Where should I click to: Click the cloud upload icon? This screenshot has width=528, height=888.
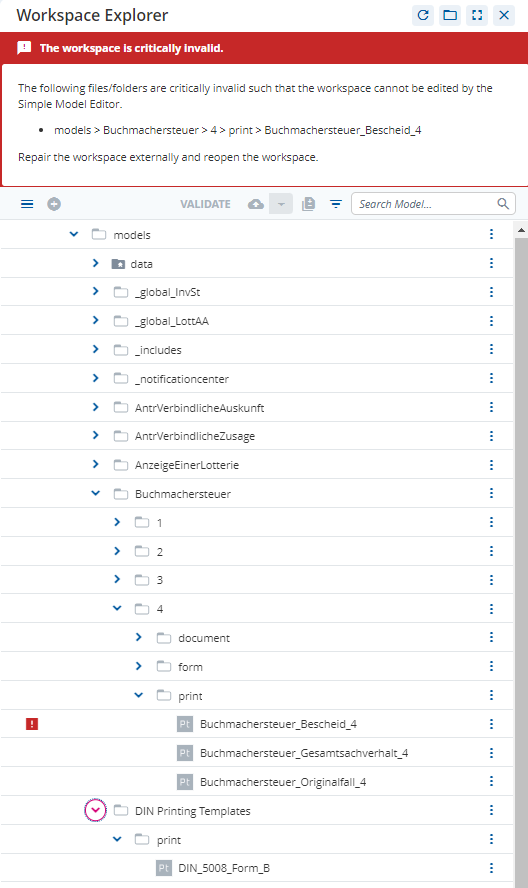[256, 204]
